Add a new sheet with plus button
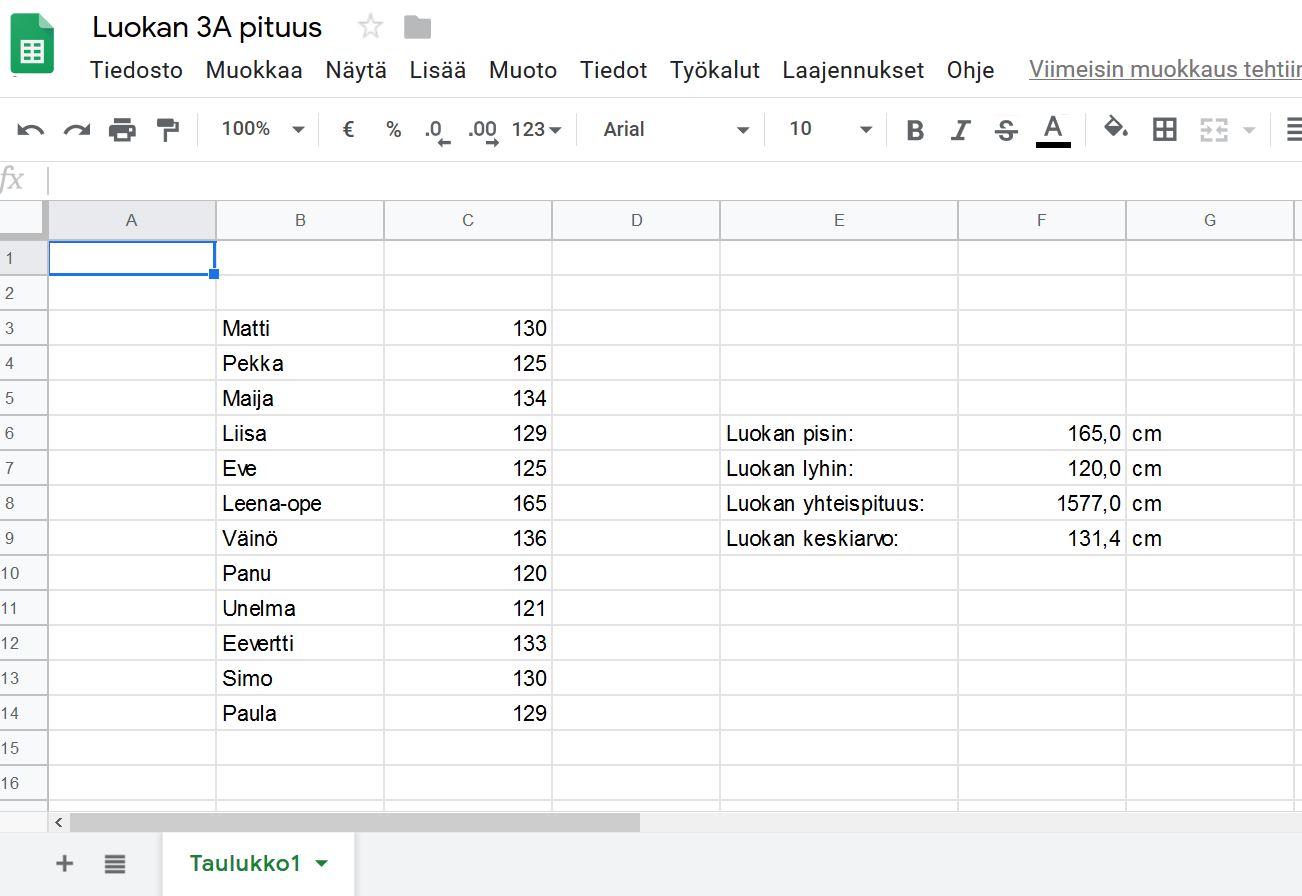Viewport: 1302px width, 896px height. [65, 864]
